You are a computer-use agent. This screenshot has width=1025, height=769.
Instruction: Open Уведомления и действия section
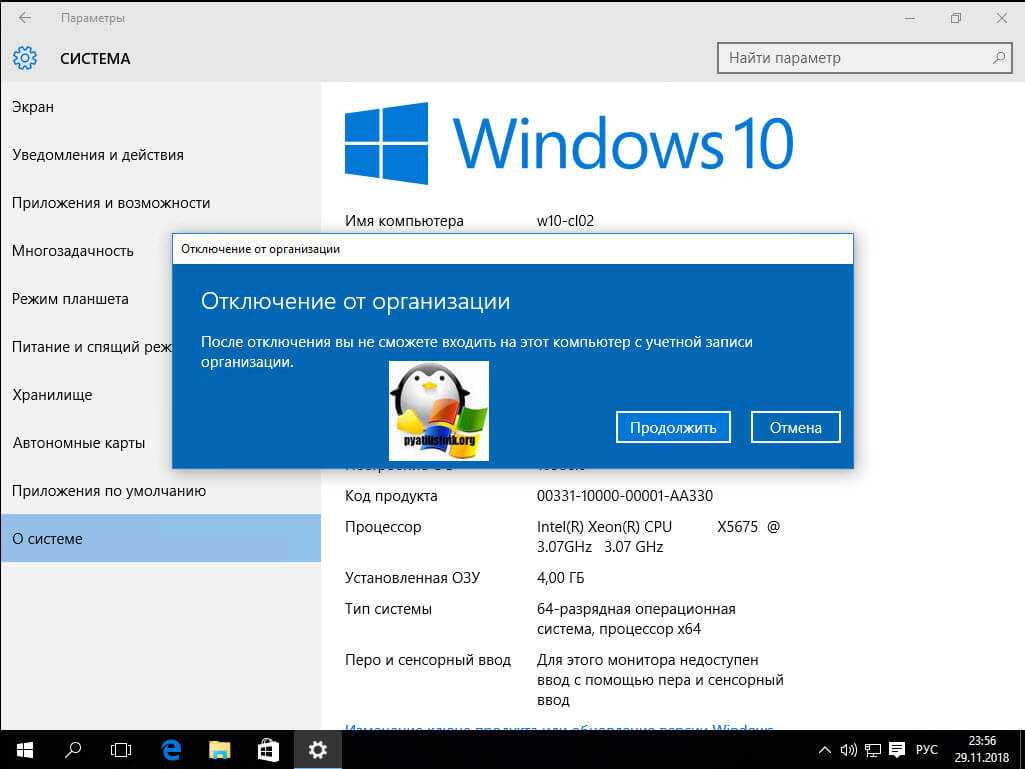[x=98, y=155]
